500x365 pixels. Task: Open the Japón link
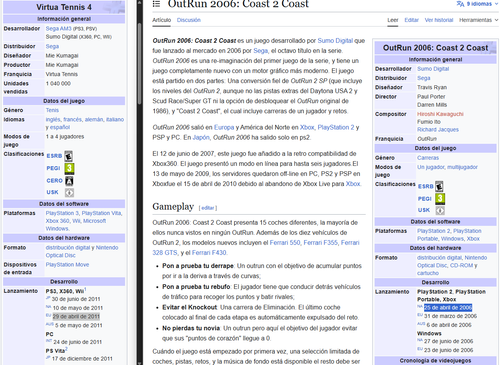click(x=201, y=137)
